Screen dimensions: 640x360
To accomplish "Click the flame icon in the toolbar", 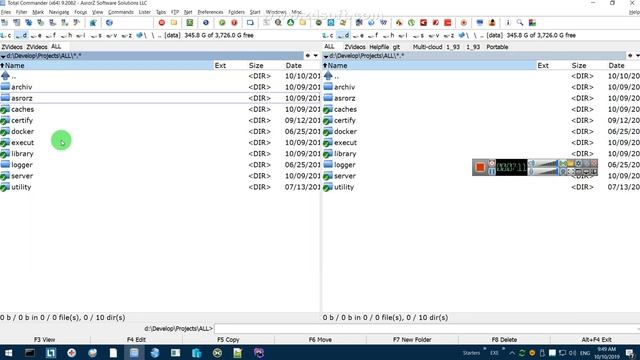I will coord(399,23).
